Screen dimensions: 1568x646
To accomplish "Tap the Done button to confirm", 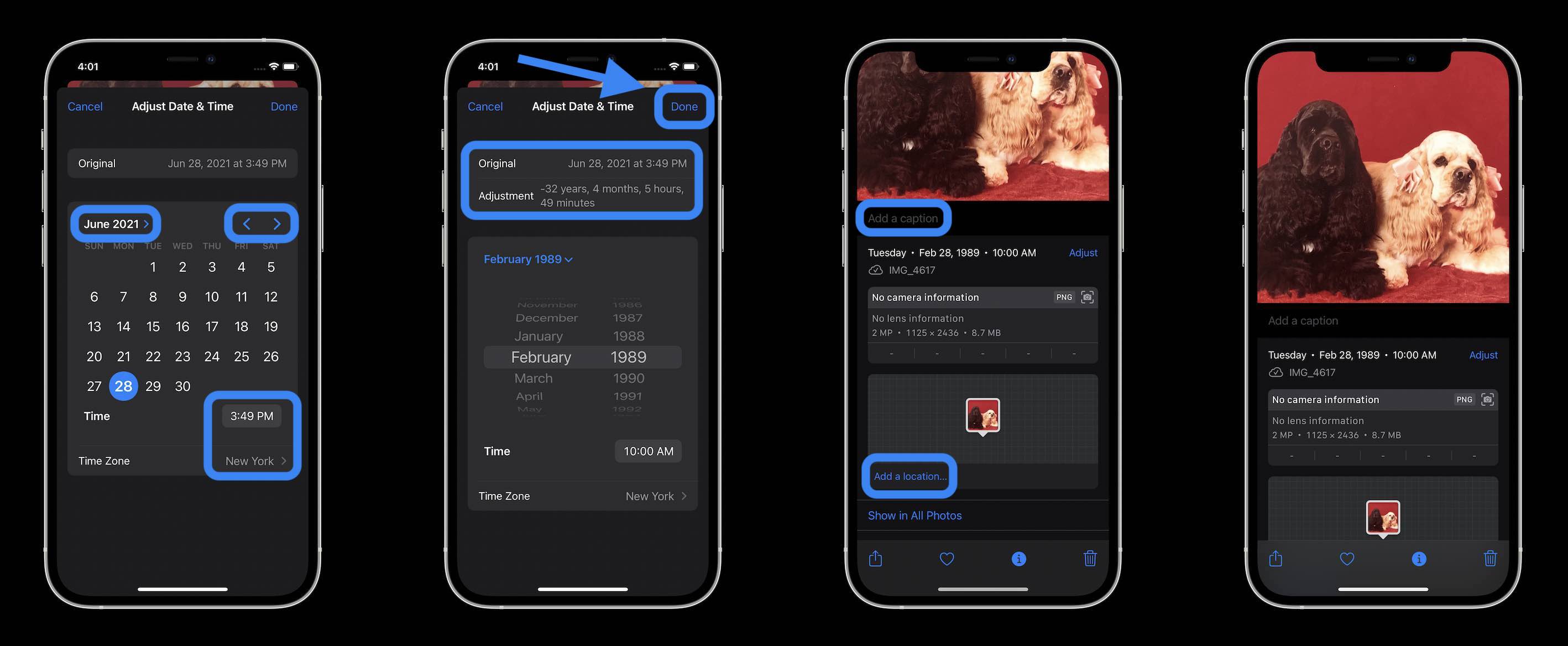I will pyautogui.click(x=683, y=105).
